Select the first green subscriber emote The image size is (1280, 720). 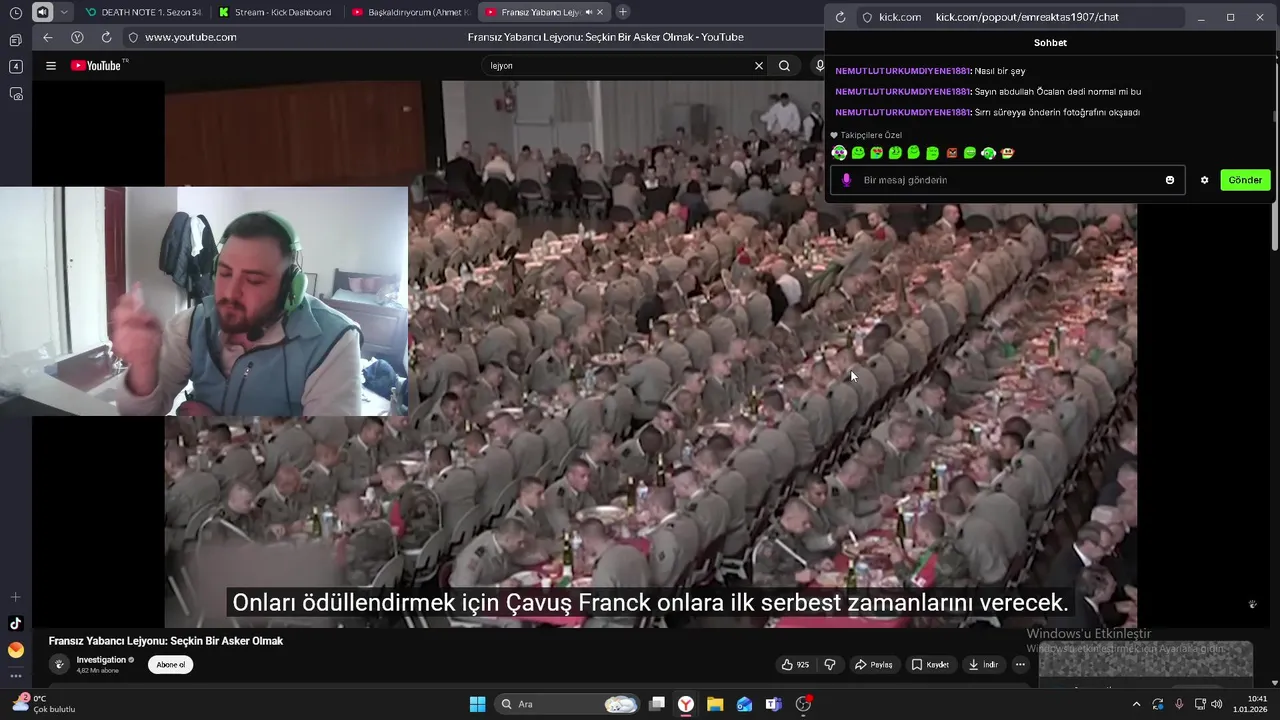tap(858, 153)
